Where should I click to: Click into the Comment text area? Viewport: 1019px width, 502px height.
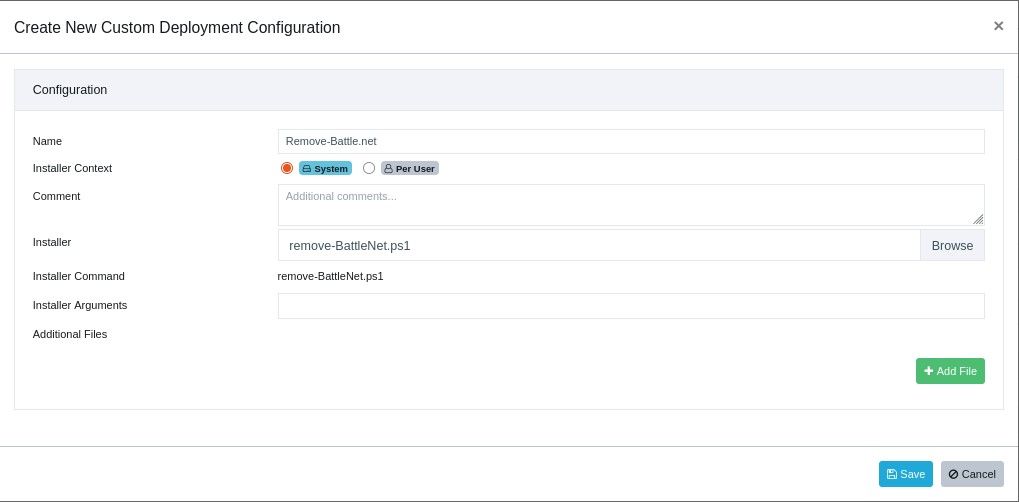point(630,204)
